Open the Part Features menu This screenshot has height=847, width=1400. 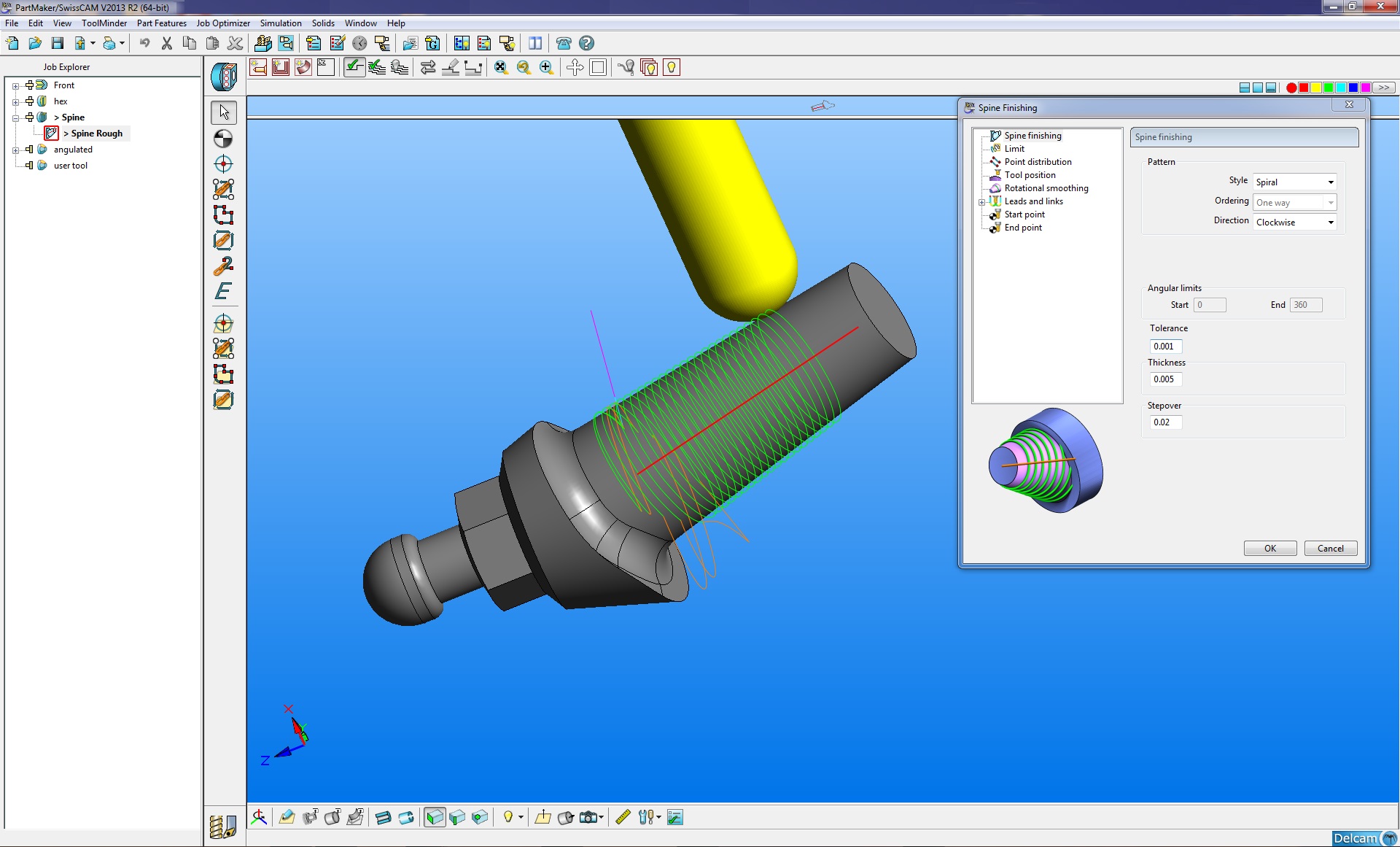(161, 23)
